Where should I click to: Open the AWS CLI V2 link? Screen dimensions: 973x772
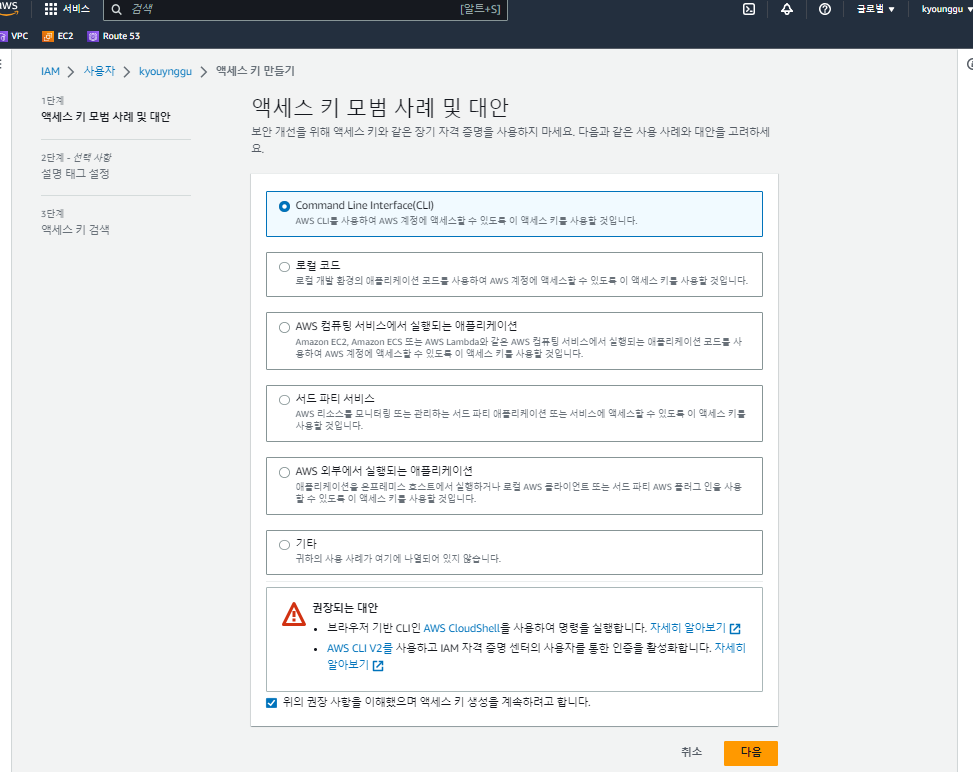coord(360,648)
